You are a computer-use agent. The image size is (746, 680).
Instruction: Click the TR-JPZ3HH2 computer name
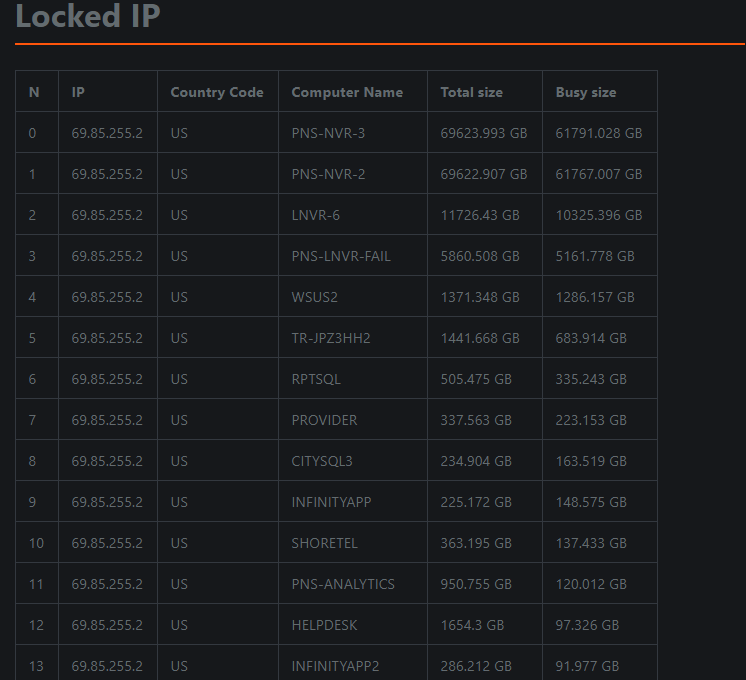[x=331, y=338]
